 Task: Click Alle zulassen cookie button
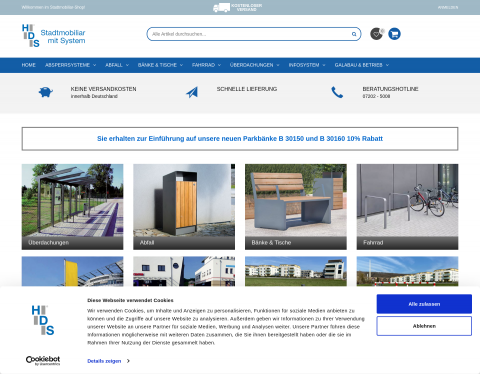(424, 304)
